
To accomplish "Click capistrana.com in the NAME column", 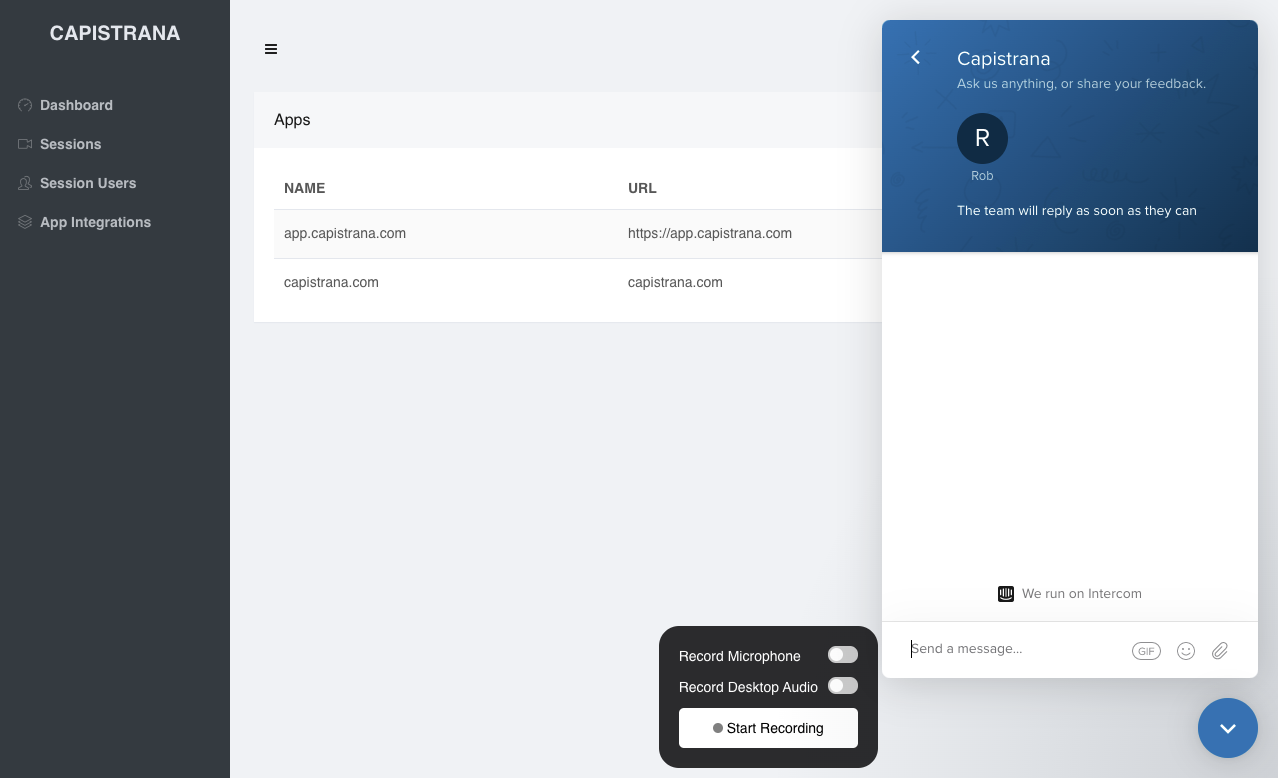I will (x=331, y=282).
